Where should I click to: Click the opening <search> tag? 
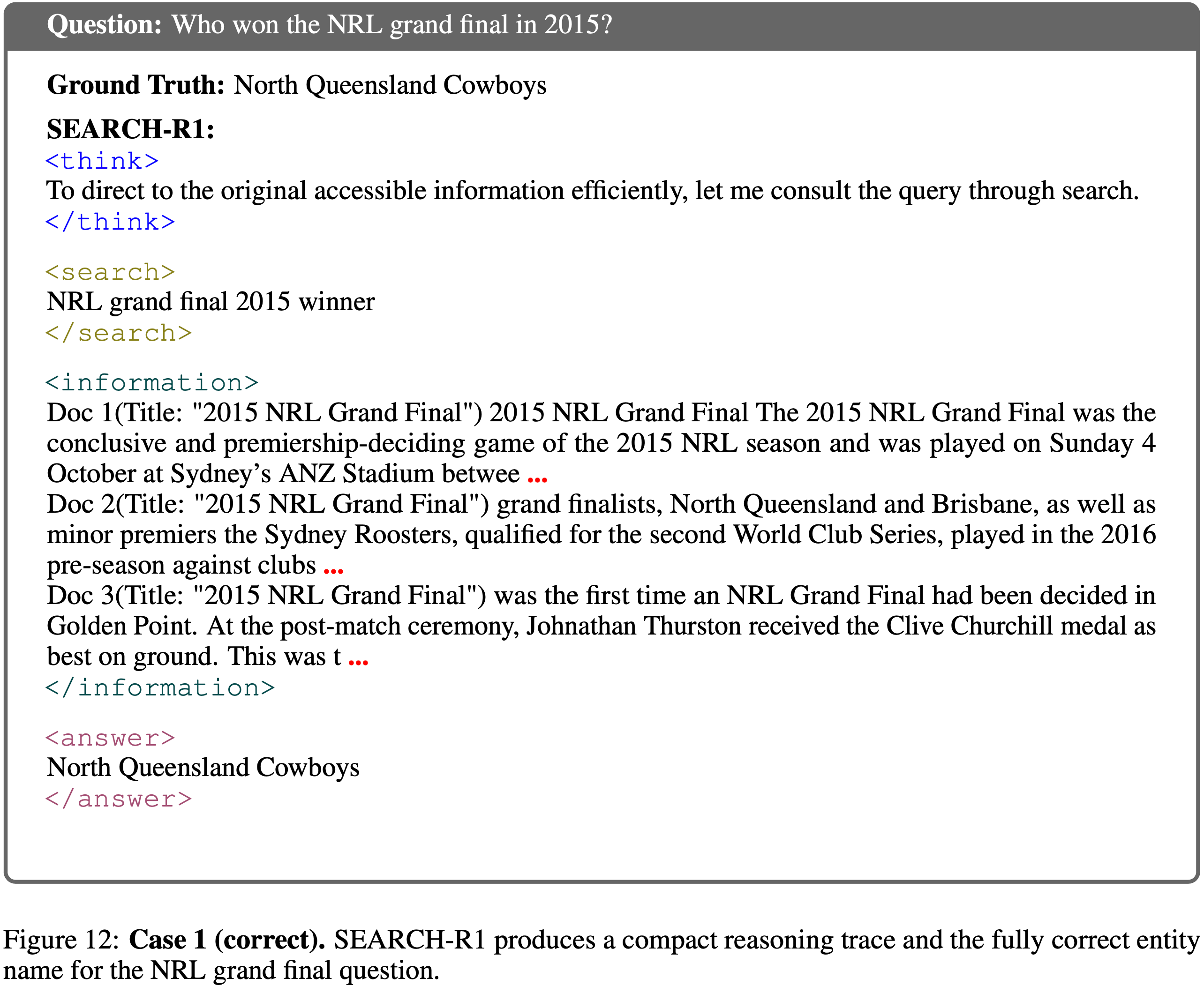pyautogui.click(x=110, y=272)
